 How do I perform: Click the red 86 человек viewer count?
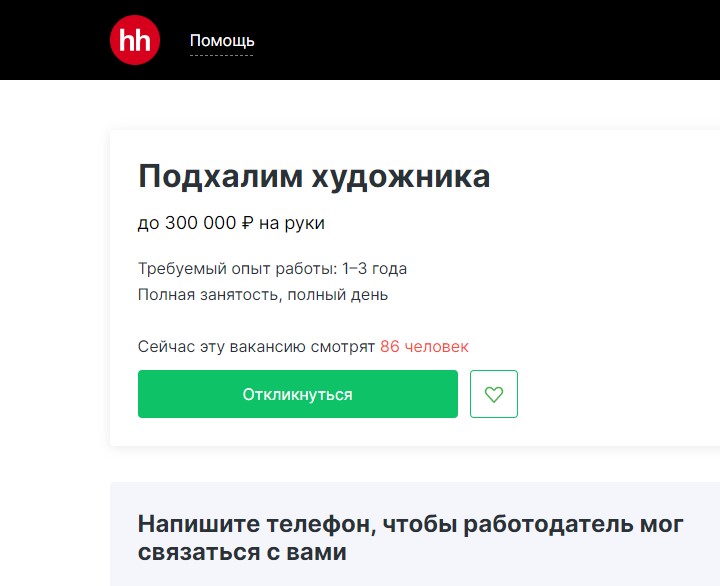coord(424,347)
